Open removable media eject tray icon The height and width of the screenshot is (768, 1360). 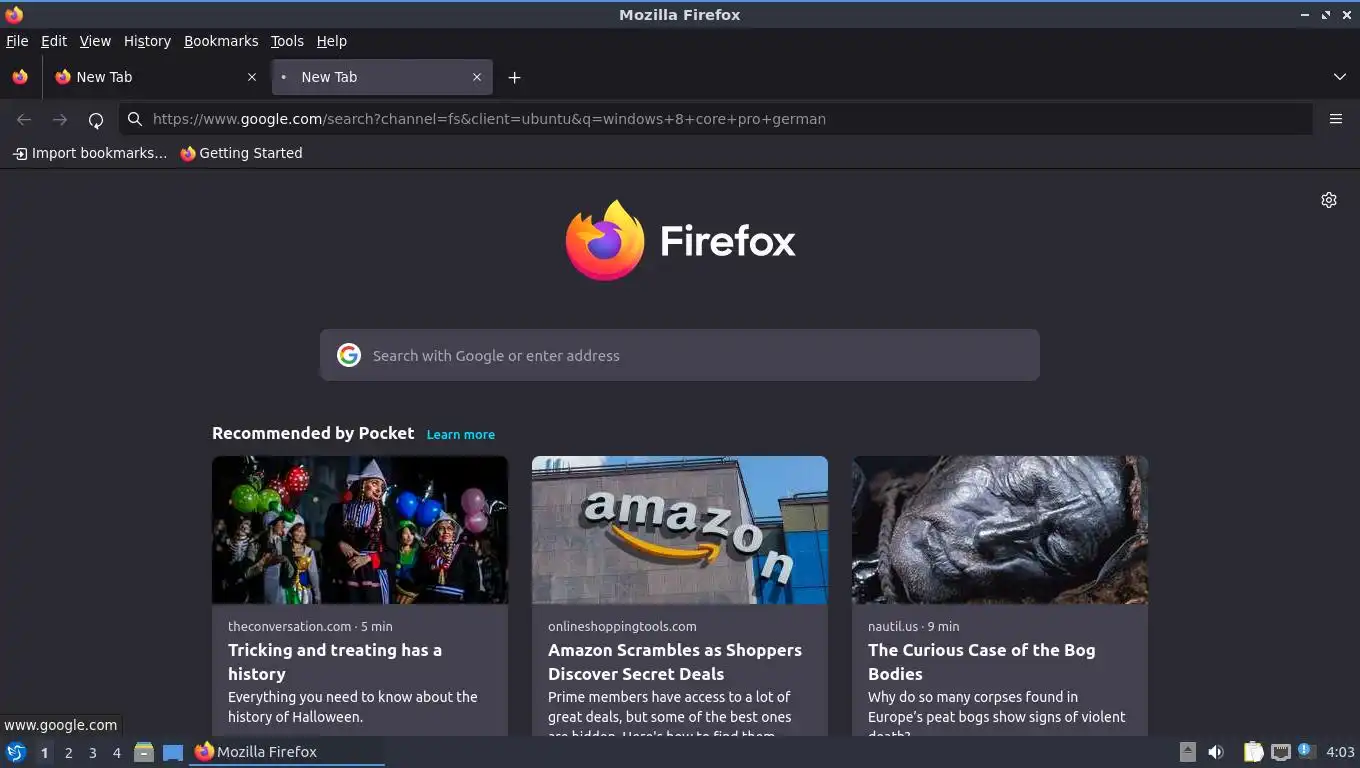tap(1187, 752)
